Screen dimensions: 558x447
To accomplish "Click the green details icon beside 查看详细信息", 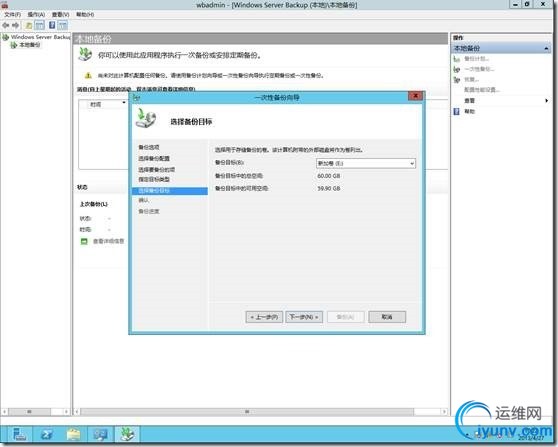I will tap(84, 241).
